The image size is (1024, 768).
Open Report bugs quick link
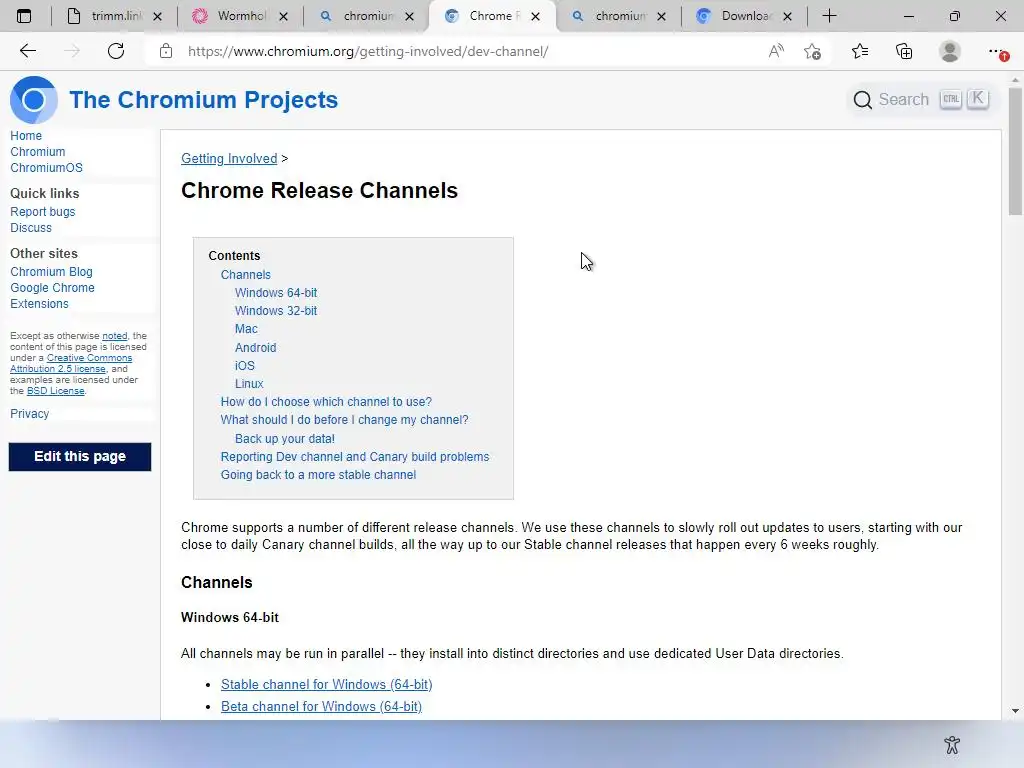tap(42, 212)
